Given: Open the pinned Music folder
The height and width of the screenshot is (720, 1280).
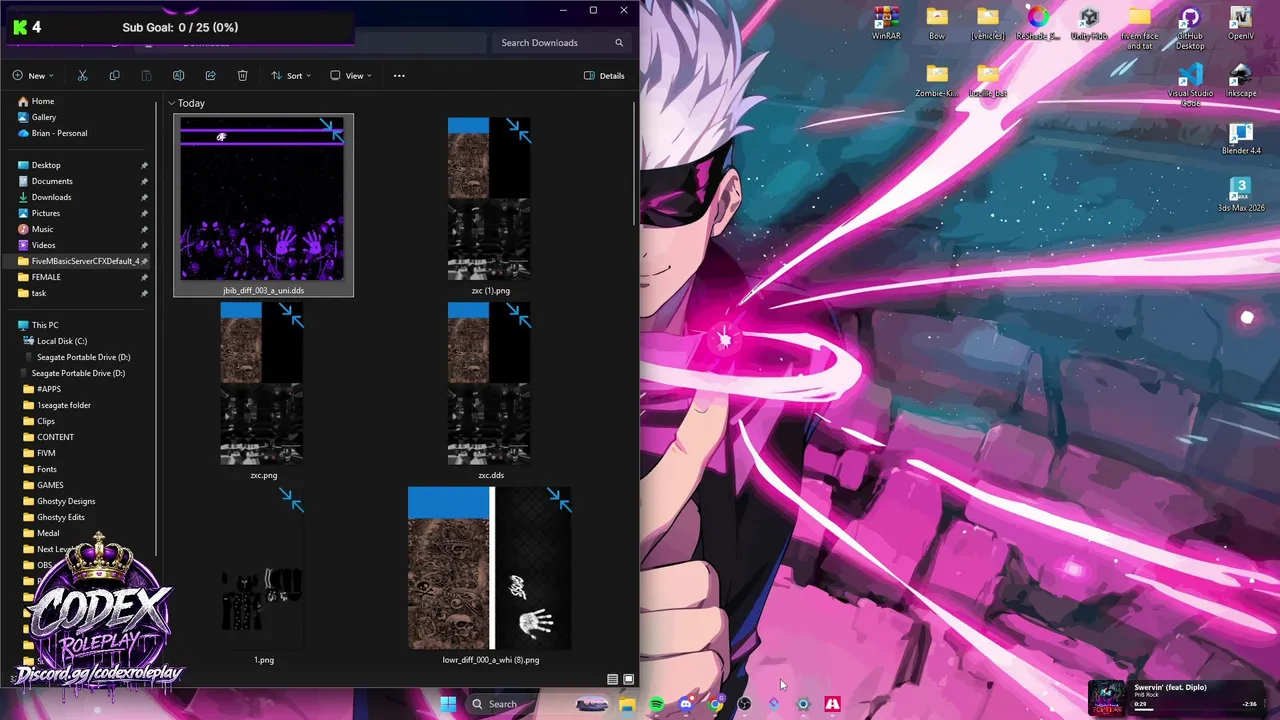Looking at the screenshot, I should [x=35, y=229].
